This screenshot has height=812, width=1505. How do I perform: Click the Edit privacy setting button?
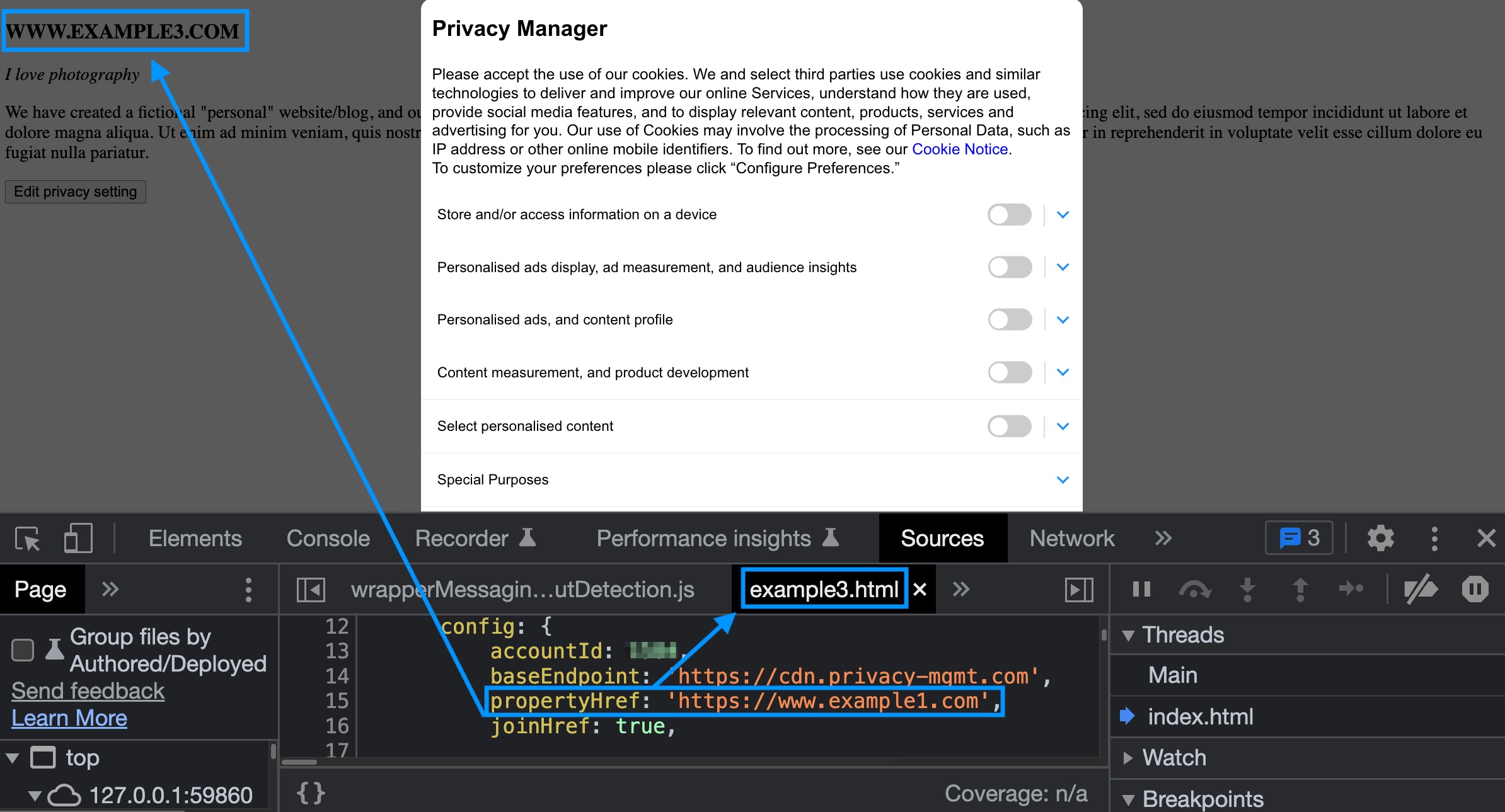point(76,192)
